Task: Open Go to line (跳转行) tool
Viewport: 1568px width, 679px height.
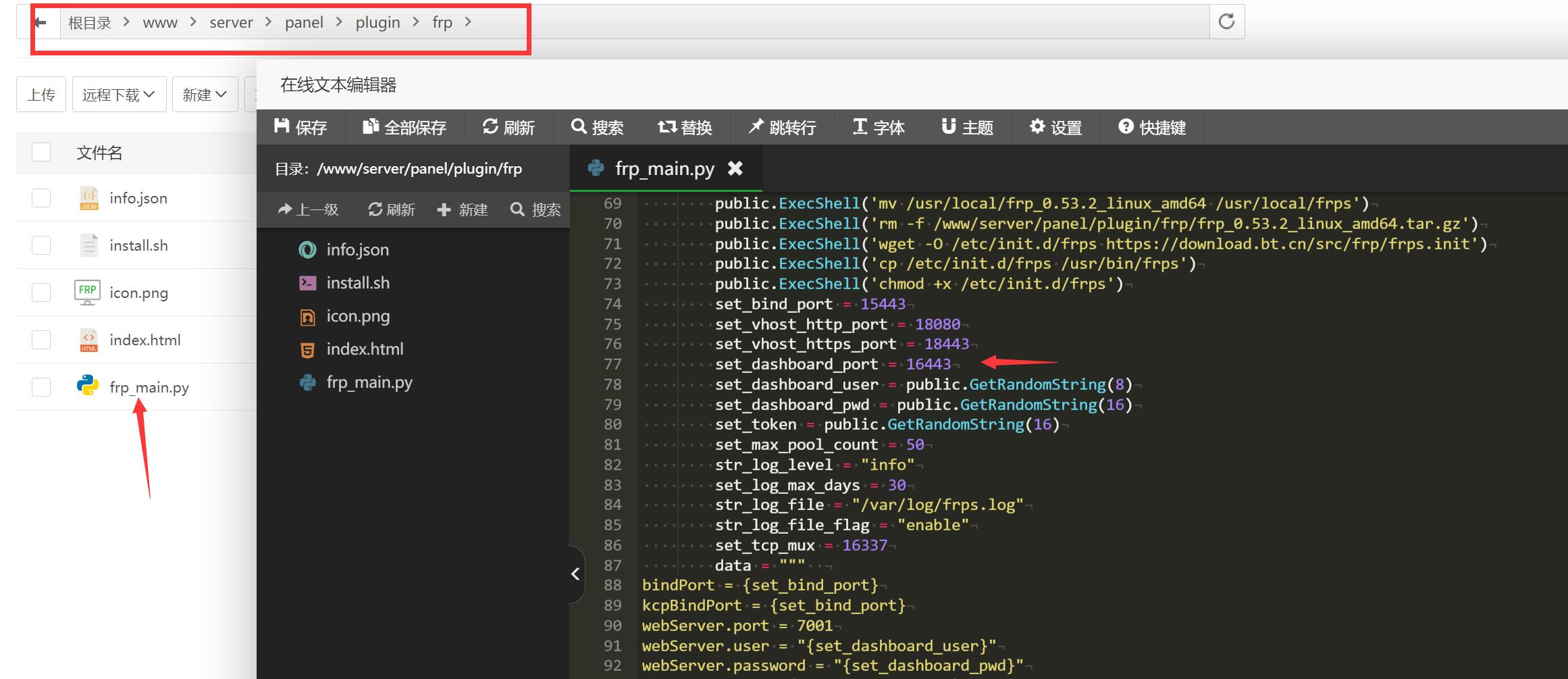Action: (x=782, y=127)
